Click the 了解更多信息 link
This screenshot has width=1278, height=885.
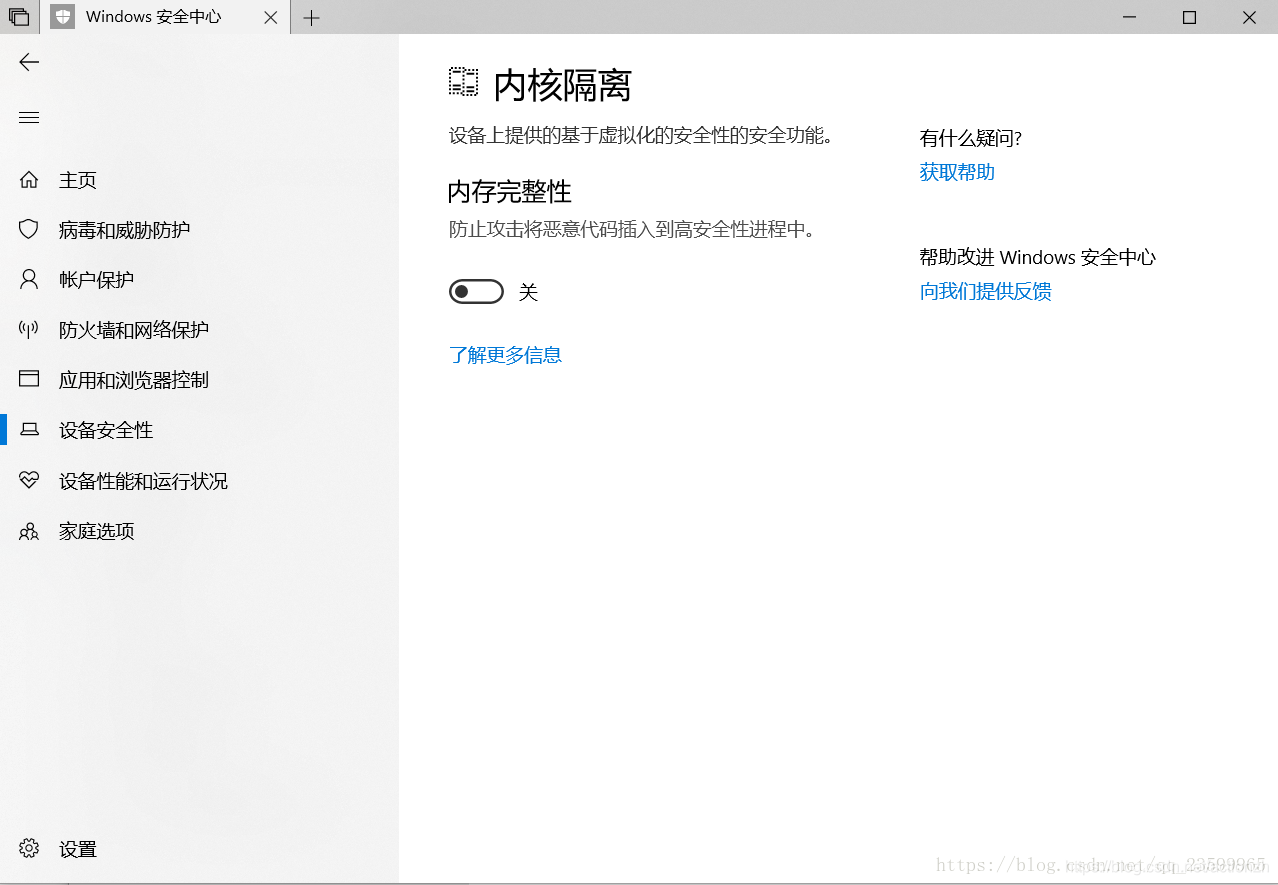pyautogui.click(x=505, y=355)
